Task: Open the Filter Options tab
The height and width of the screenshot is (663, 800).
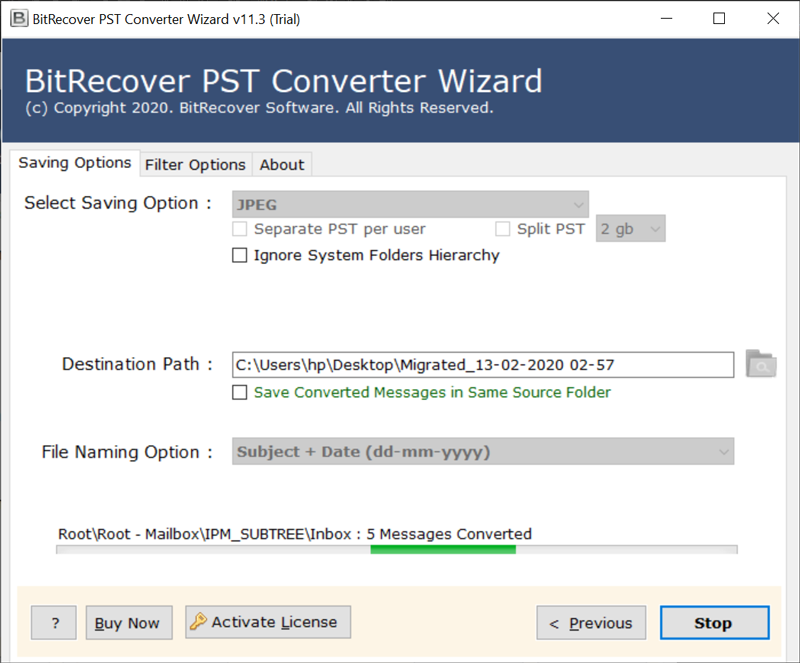Action: tap(195, 165)
